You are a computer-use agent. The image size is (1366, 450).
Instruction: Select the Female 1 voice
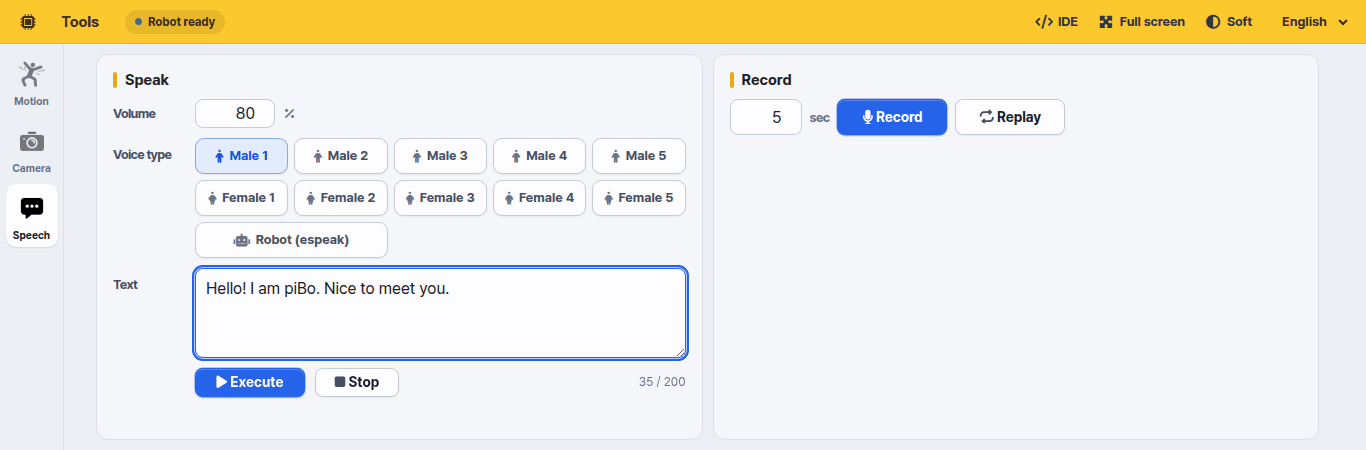tap(241, 198)
